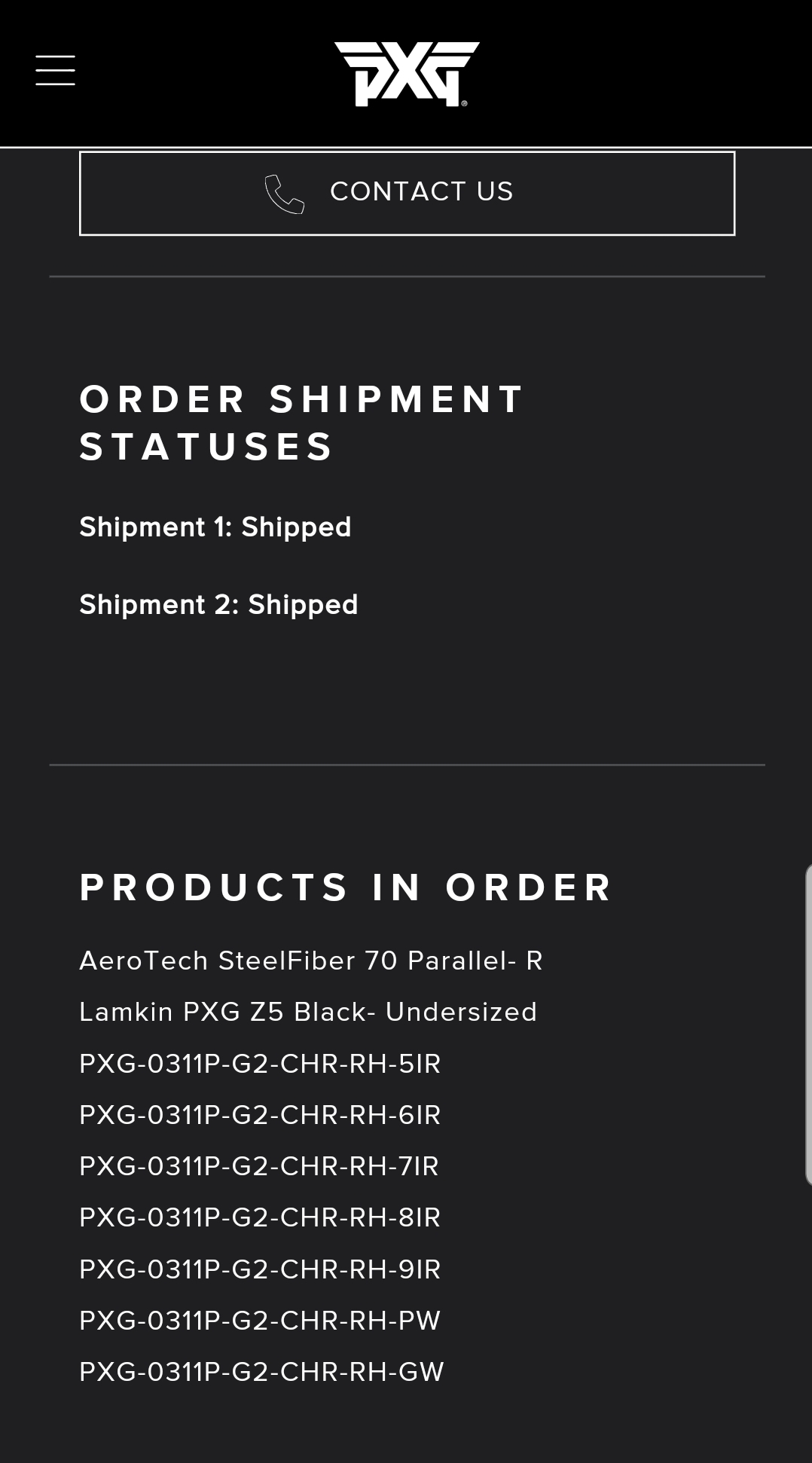Tap the PXG logo

tap(407, 74)
